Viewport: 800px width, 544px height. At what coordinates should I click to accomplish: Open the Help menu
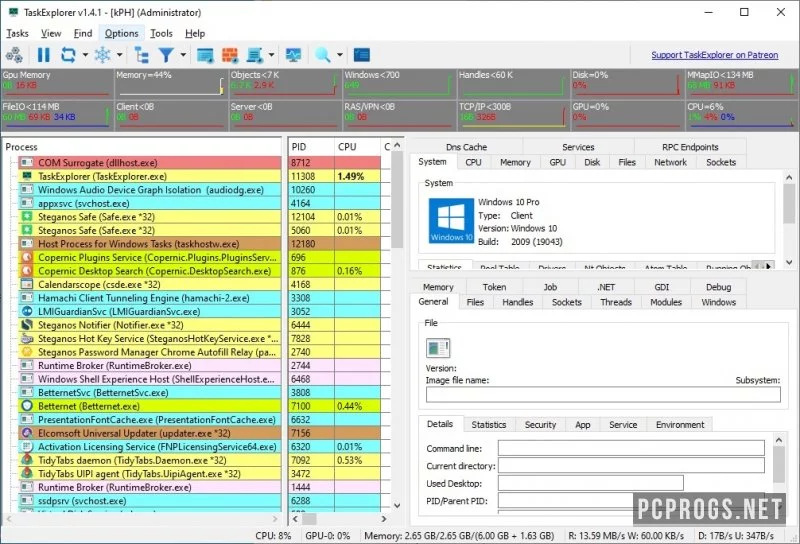pos(195,33)
